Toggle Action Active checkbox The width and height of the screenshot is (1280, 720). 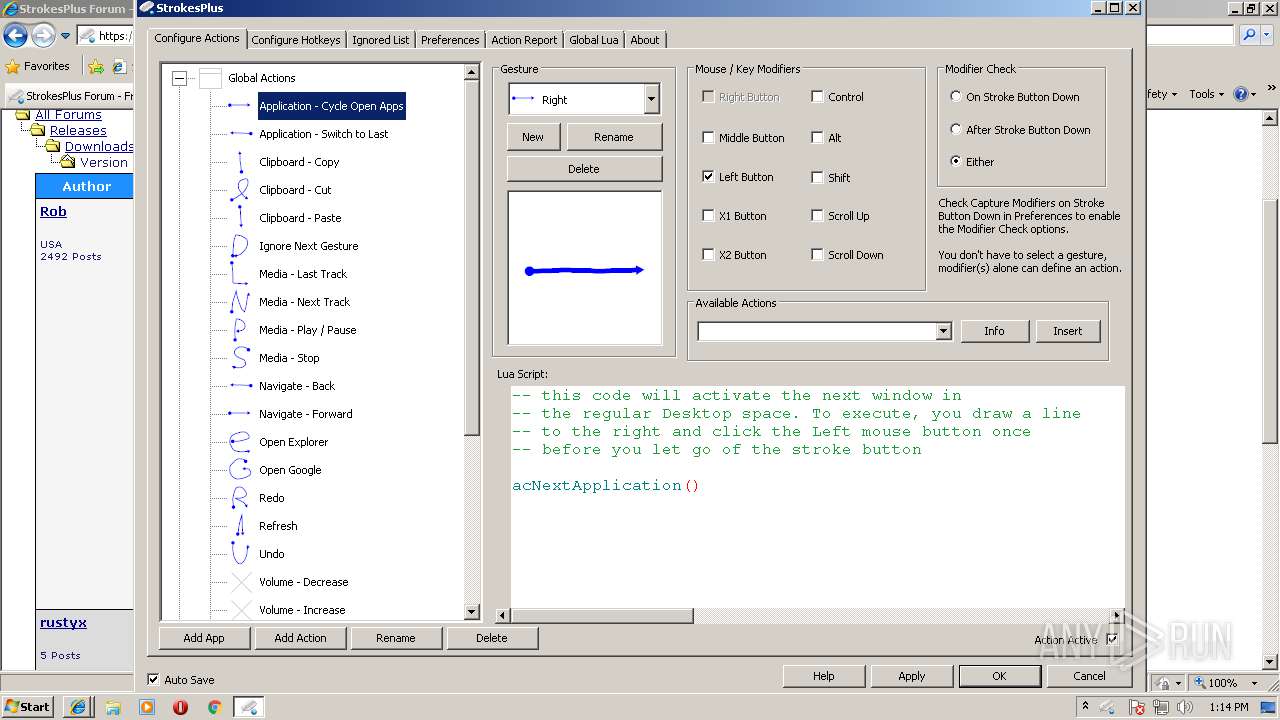[x=1112, y=640]
